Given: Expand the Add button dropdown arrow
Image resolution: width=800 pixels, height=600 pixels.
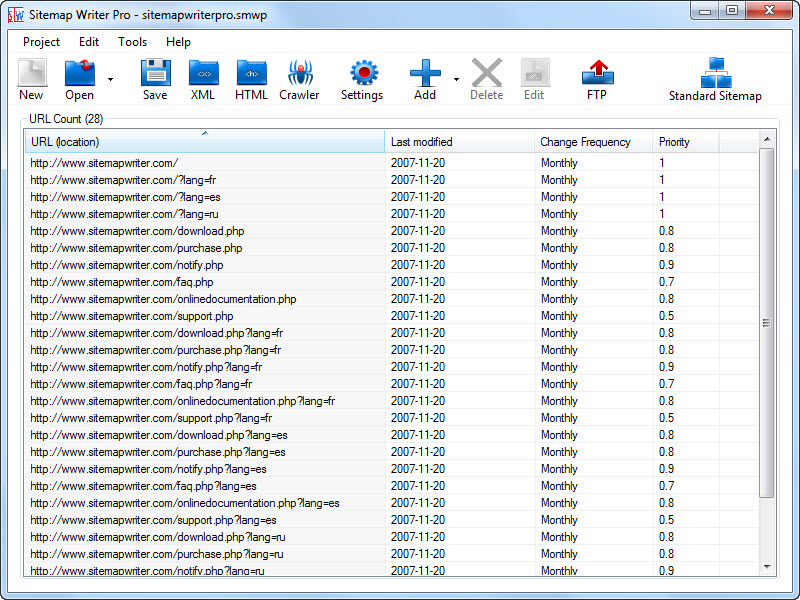Looking at the screenshot, I should coord(456,79).
